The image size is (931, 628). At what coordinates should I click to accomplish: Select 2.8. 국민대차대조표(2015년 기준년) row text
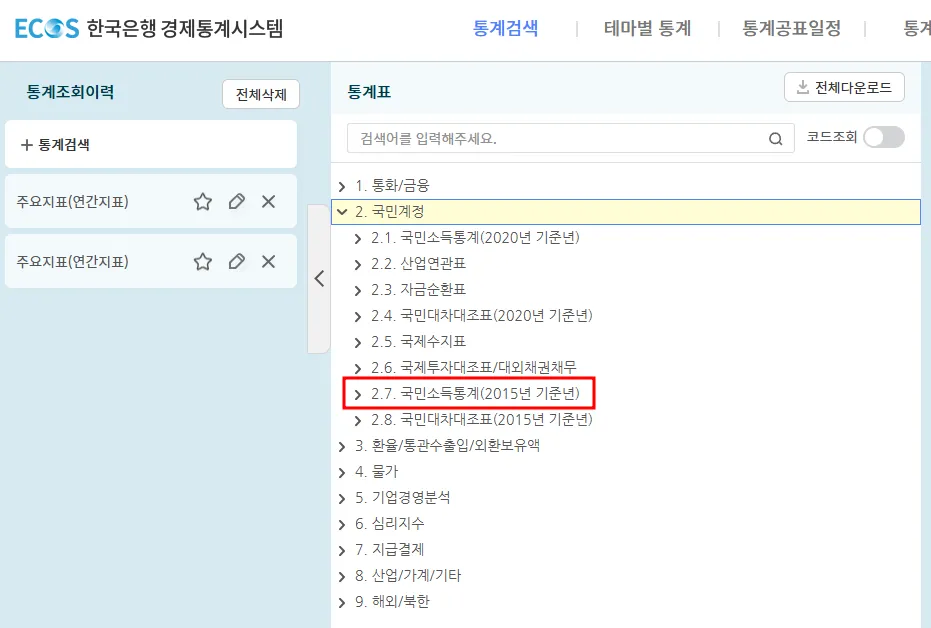[x=482, y=419]
